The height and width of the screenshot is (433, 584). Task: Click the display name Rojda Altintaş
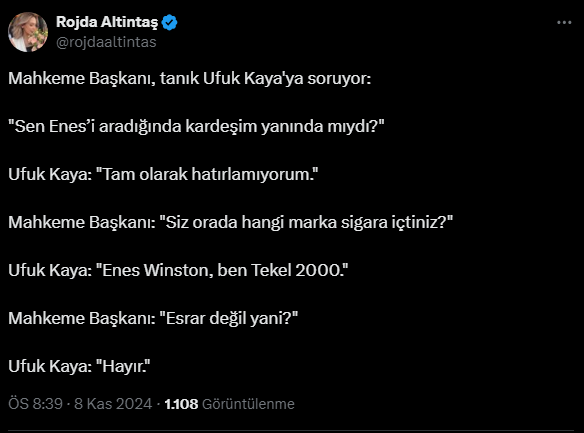(x=107, y=22)
